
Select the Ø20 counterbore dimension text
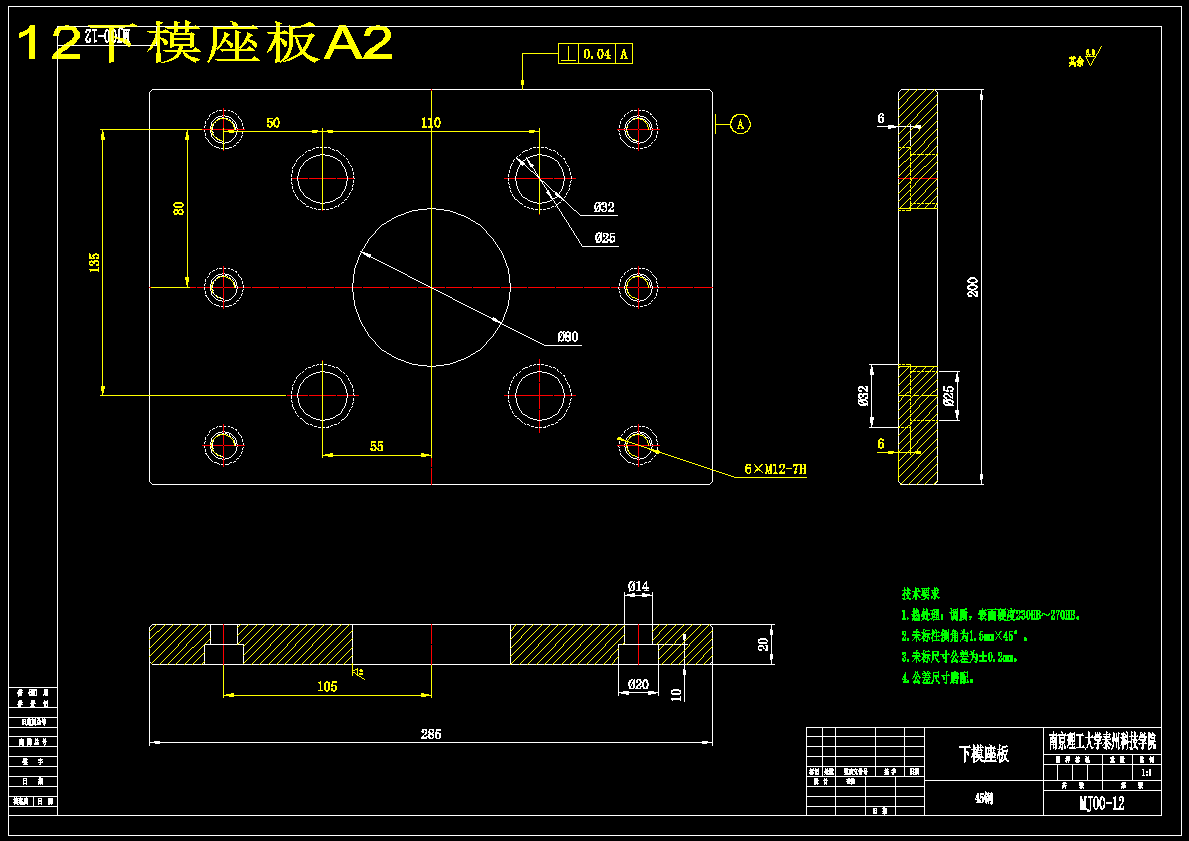click(x=638, y=684)
